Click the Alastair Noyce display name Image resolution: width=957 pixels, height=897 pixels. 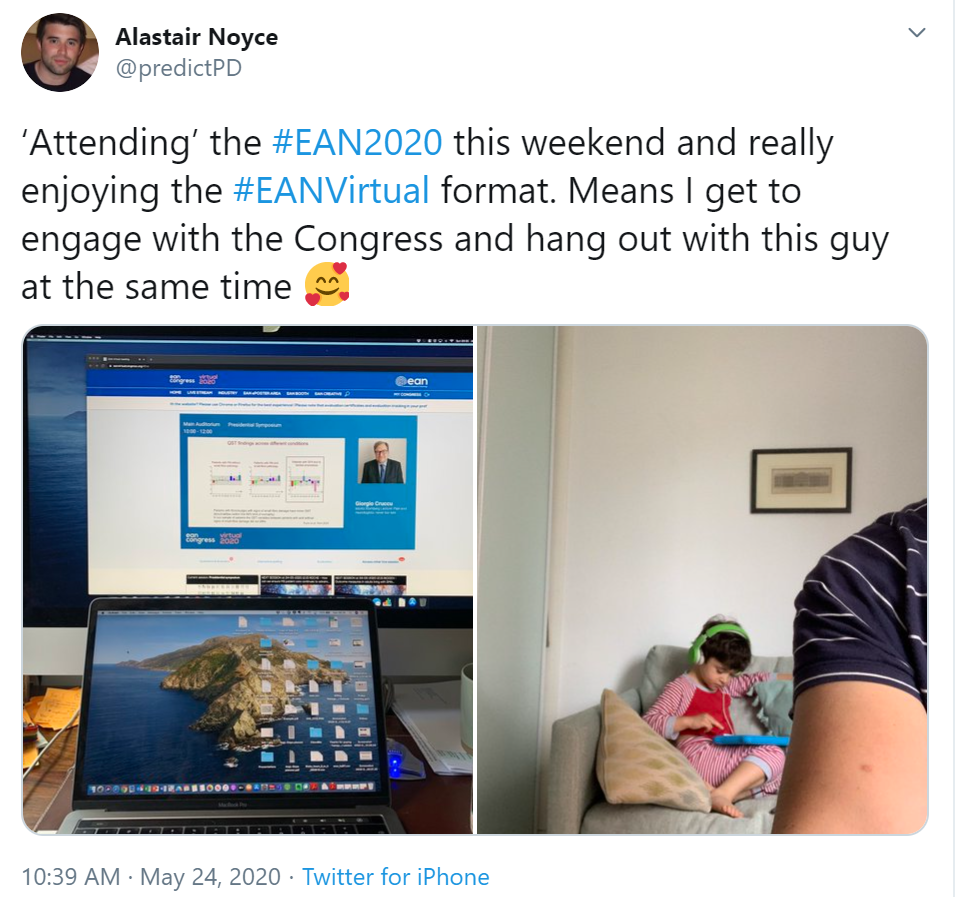[x=197, y=37]
